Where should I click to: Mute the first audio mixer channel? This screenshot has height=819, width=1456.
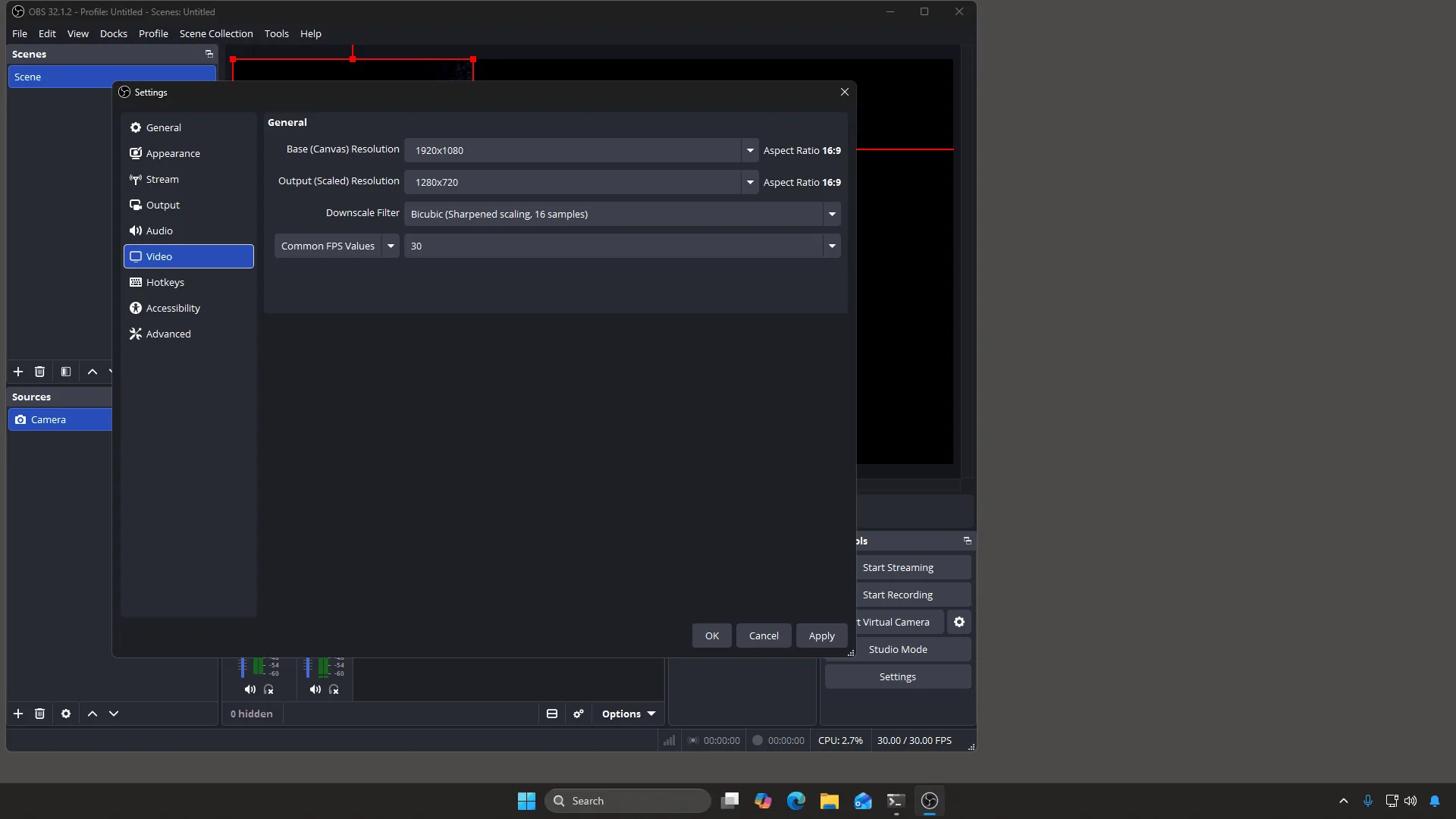(x=249, y=689)
